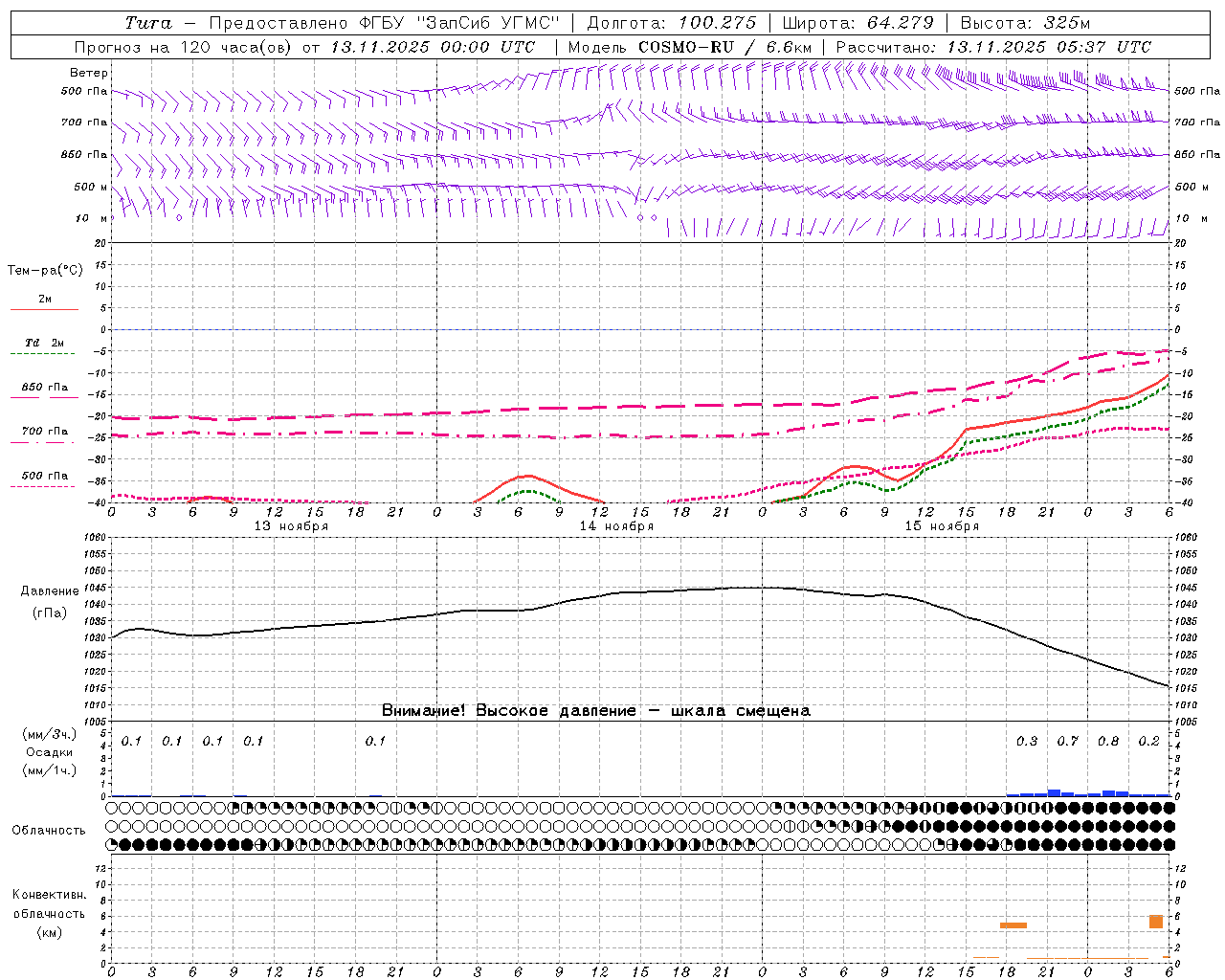Image resolution: width=1225 pixels, height=980 pixels.
Task: Click the Конвективн. convective cloud label
Action: (x=49, y=895)
